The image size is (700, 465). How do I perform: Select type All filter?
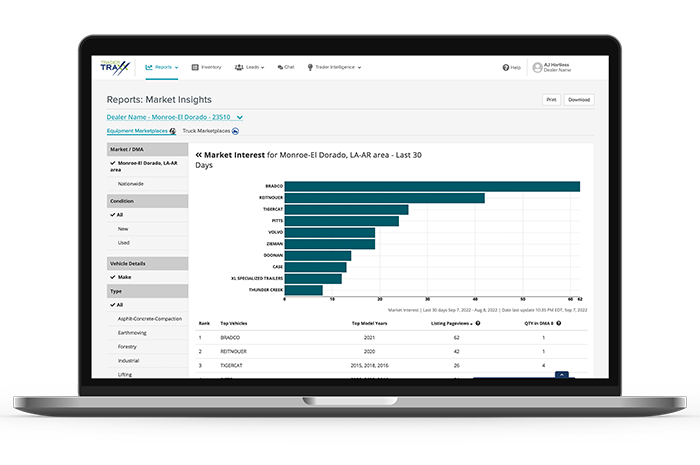click(147, 305)
